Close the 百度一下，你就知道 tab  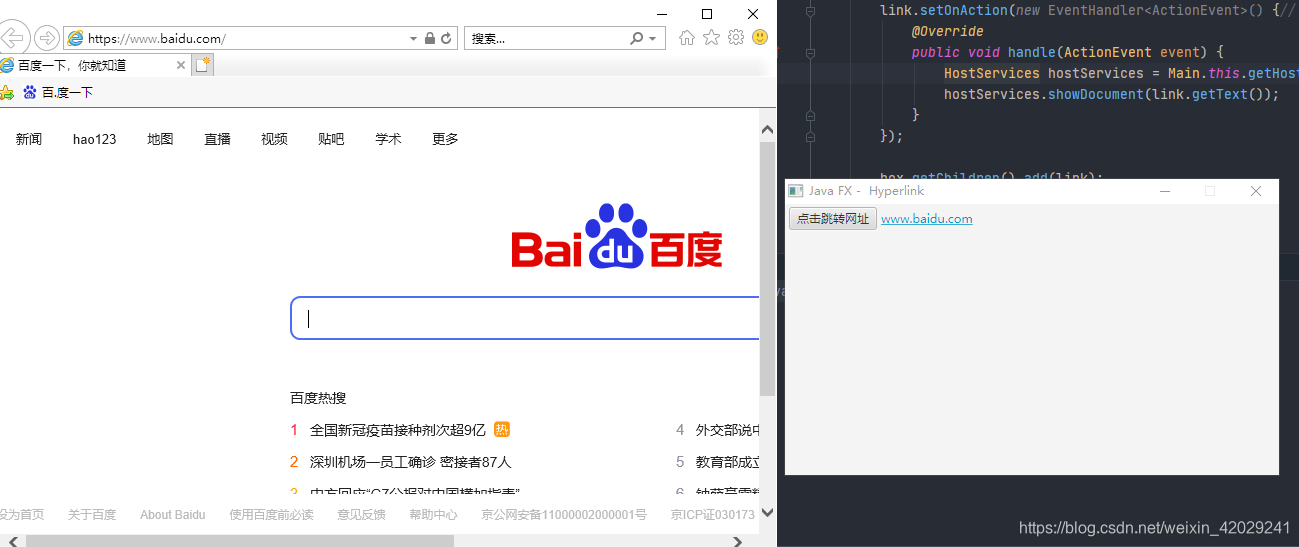point(181,65)
